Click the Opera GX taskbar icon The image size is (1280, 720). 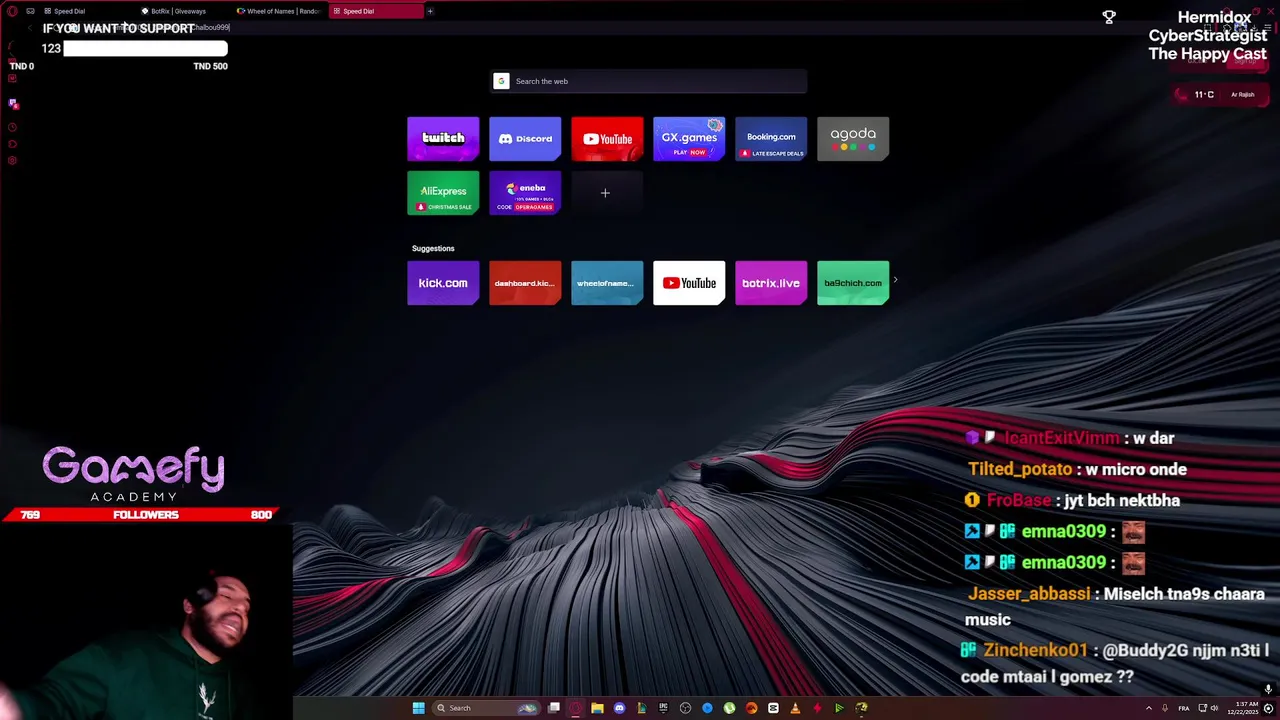pyautogui.click(x=575, y=708)
